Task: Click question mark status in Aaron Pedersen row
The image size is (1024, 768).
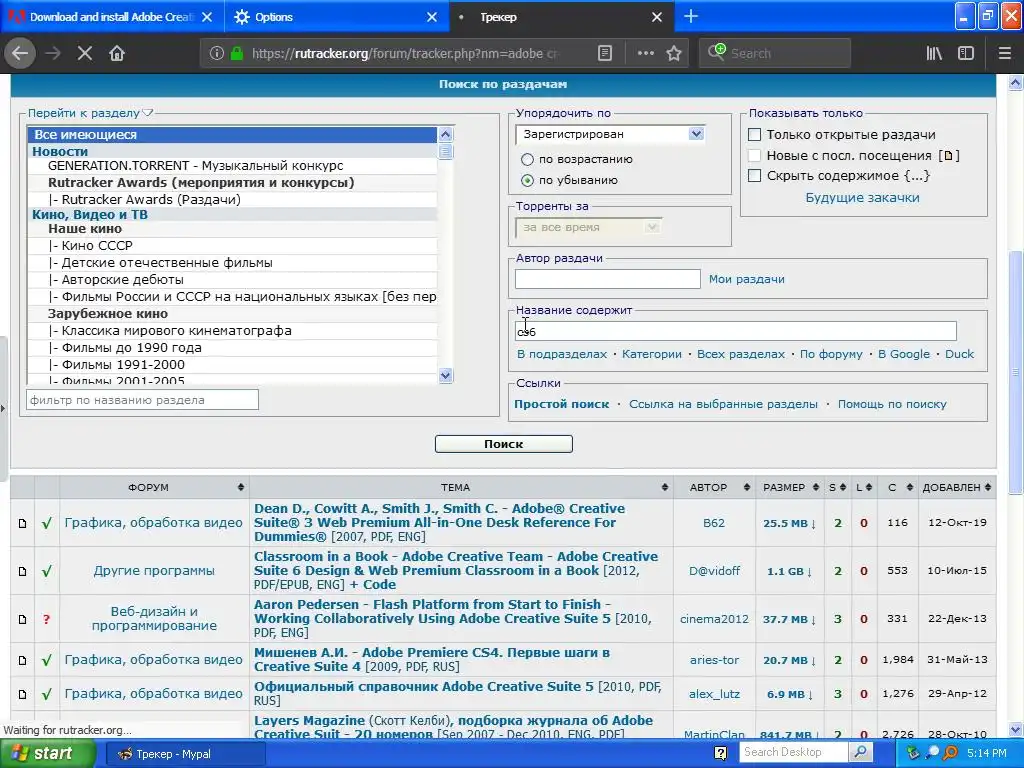Action: pos(46,619)
